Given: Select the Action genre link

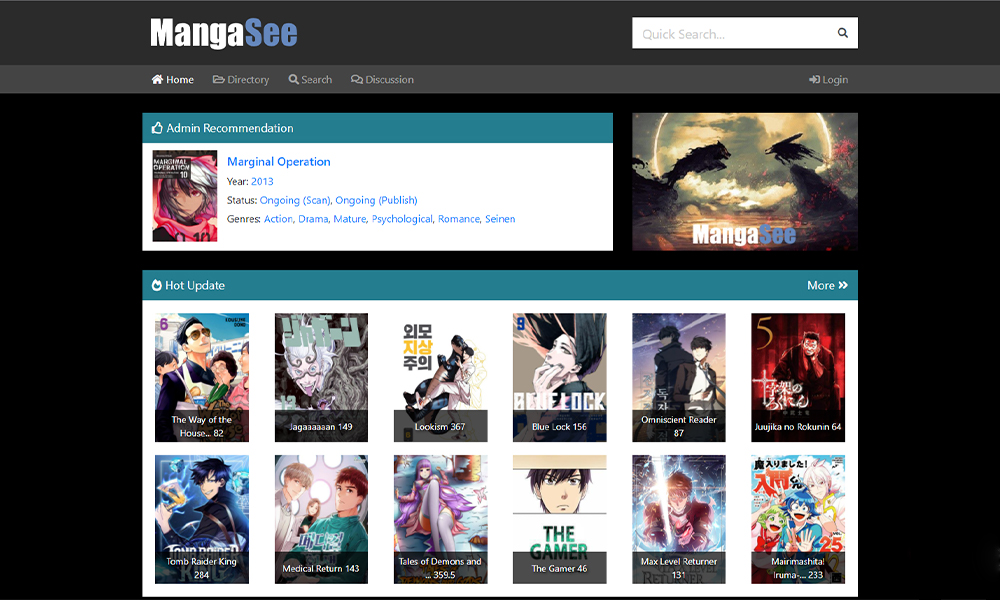Looking at the screenshot, I should tap(278, 219).
